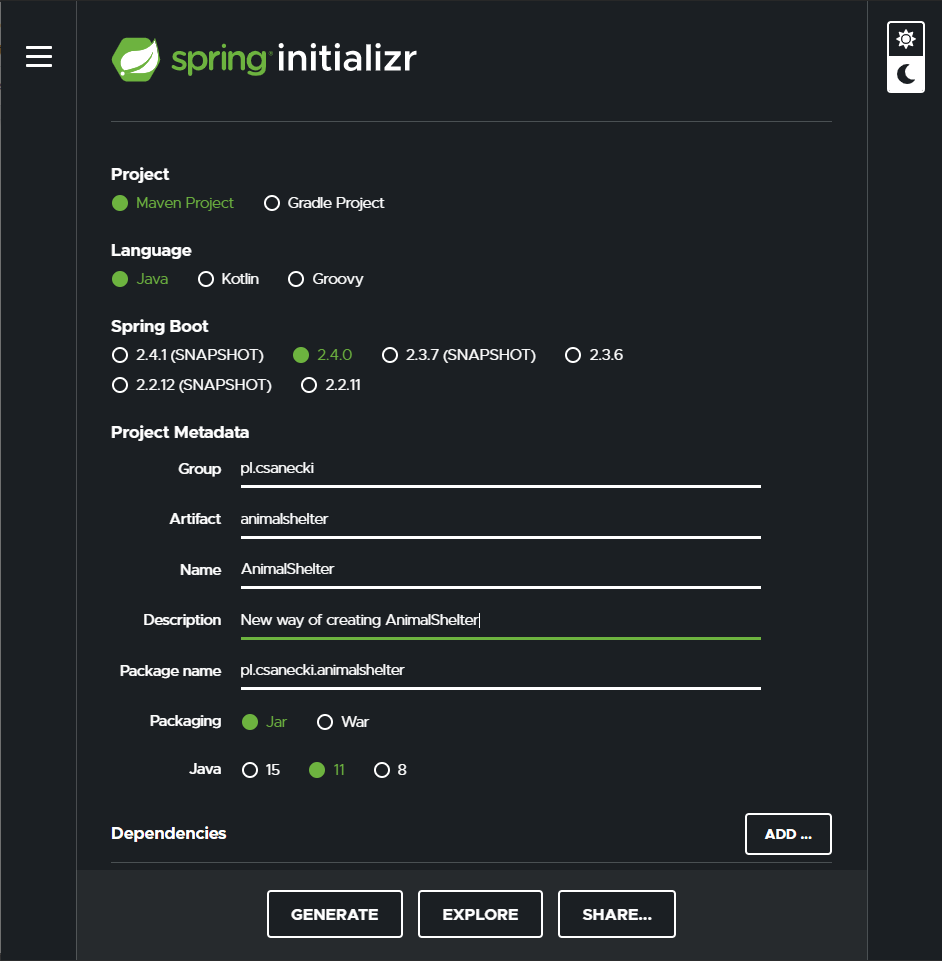The width and height of the screenshot is (942, 961).
Task: Open the hamburger menu
Action: (39, 56)
